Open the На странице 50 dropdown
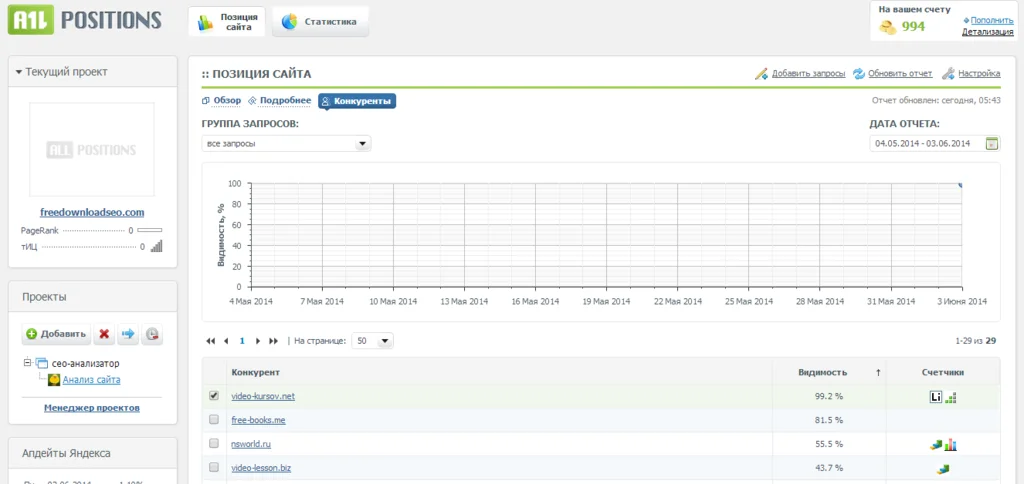This screenshot has height=484, width=1024. point(372,341)
